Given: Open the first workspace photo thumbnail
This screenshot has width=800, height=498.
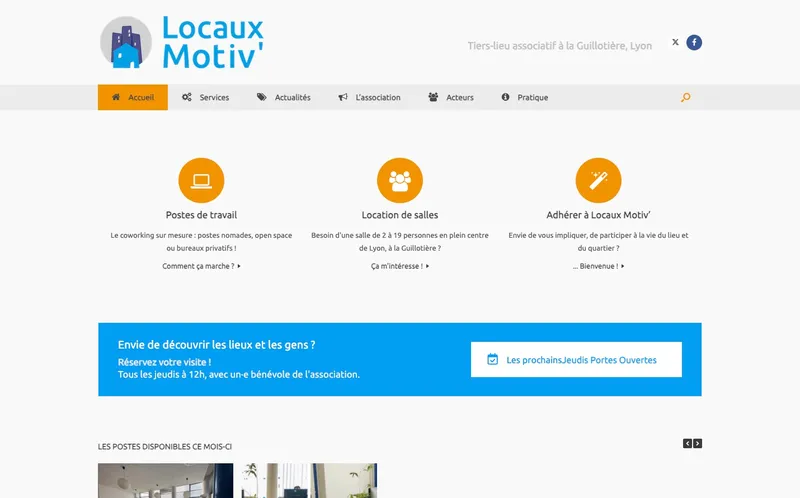Looking at the screenshot, I should (165, 481).
